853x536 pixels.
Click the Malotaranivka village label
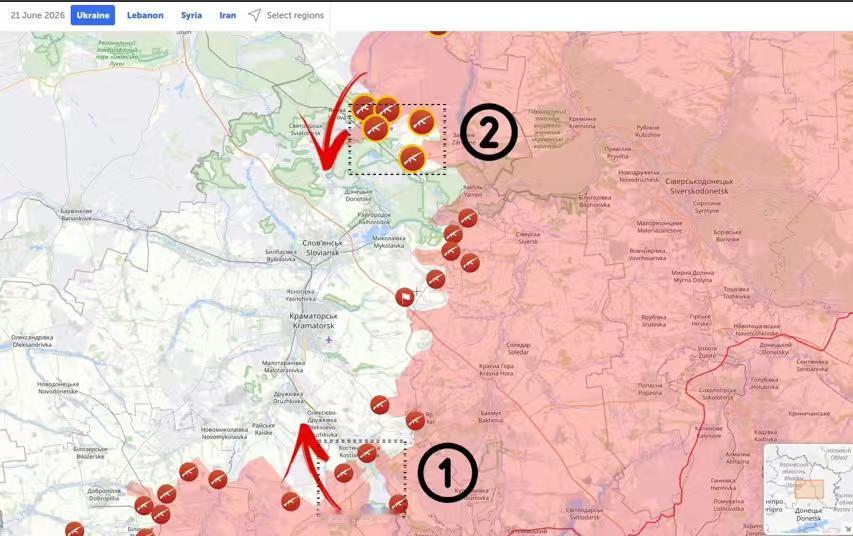[283, 366]
